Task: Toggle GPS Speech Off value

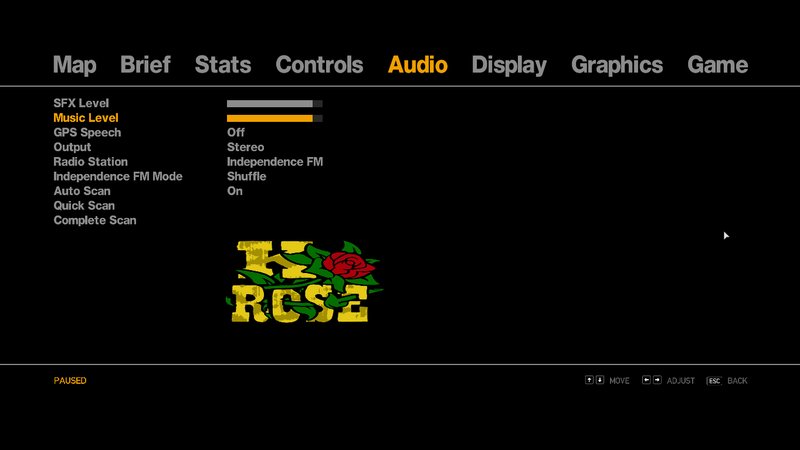Action: 236,133
